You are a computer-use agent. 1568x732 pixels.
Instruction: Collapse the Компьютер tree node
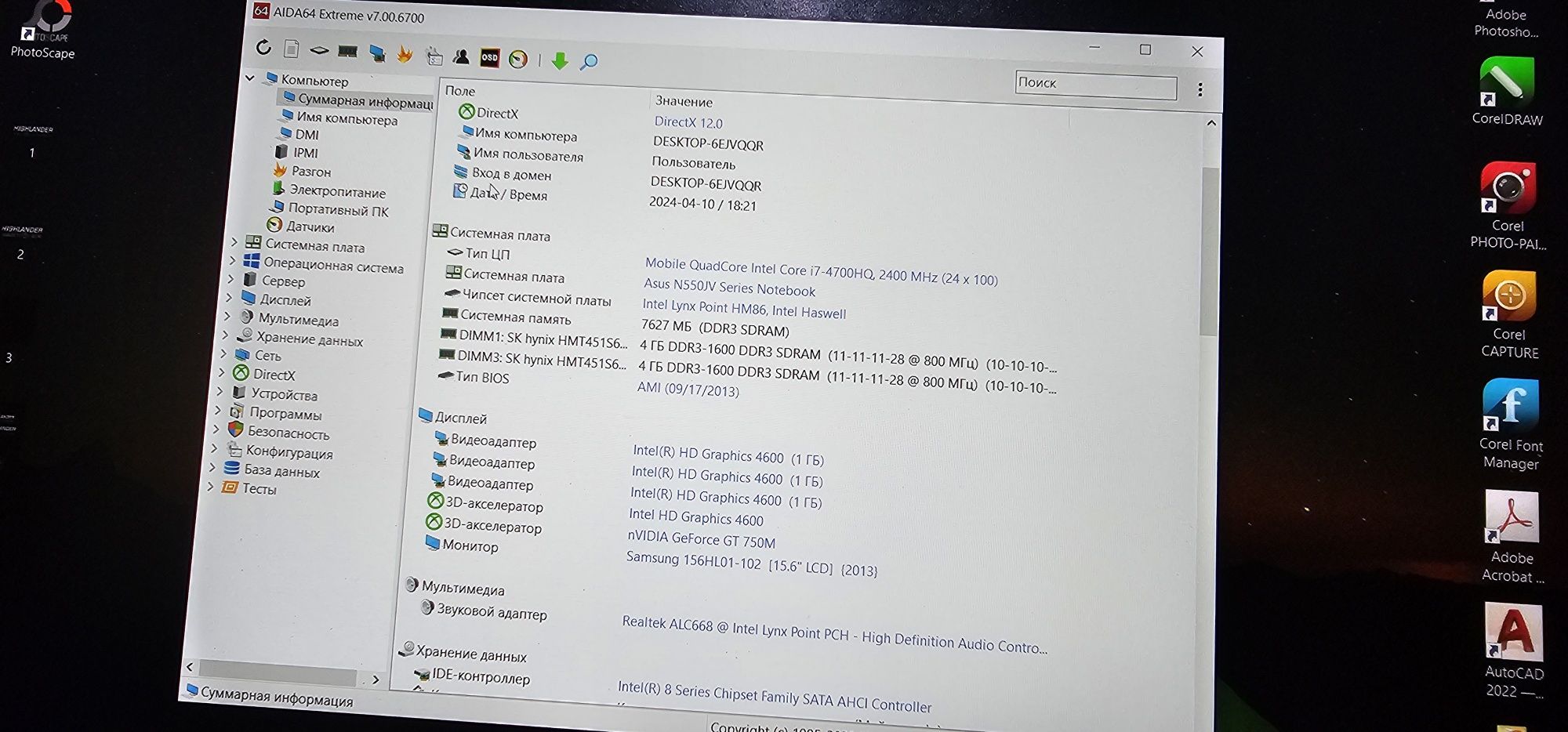[x=250, y=78]
